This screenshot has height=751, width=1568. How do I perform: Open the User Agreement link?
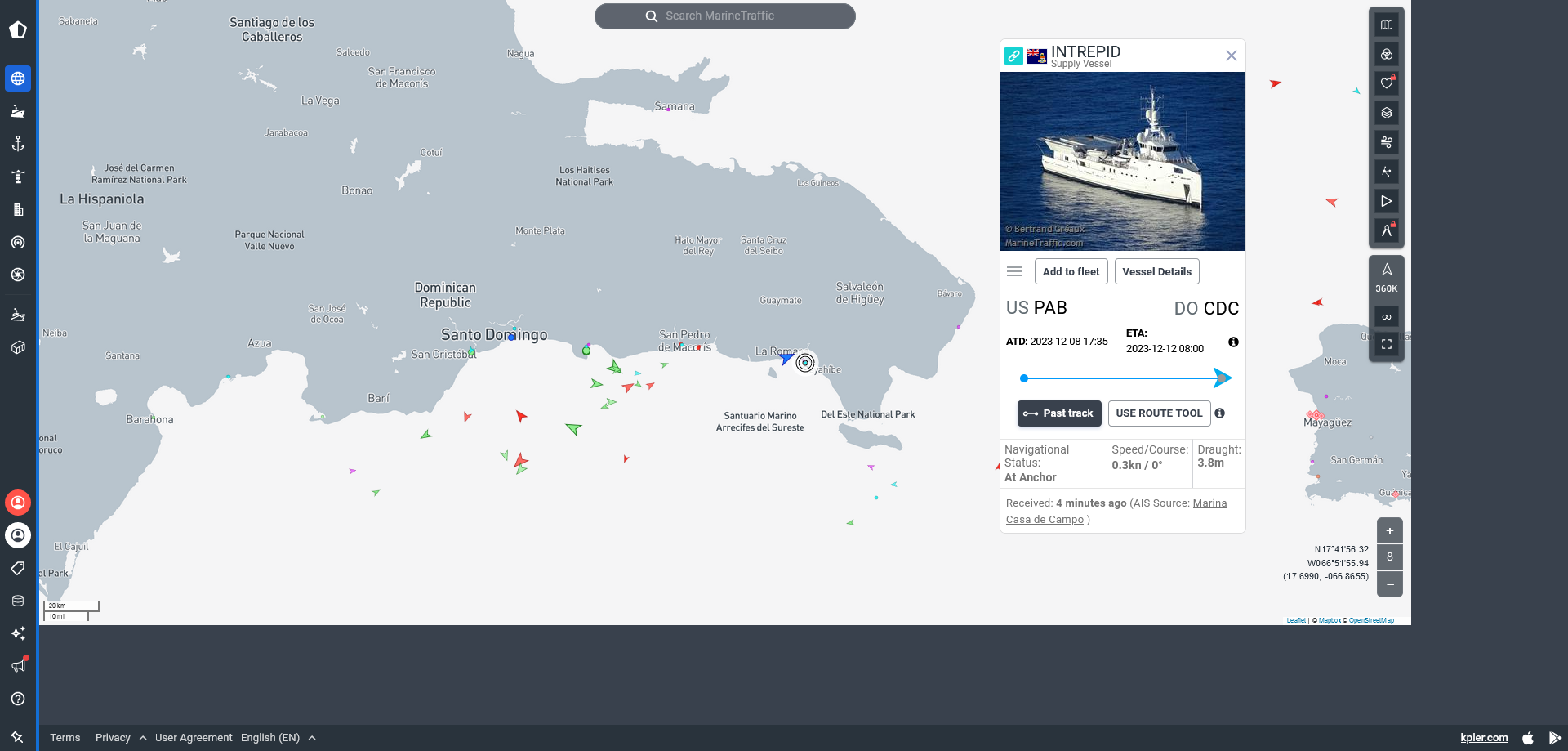pyautogui.click(x=194, y=738)
